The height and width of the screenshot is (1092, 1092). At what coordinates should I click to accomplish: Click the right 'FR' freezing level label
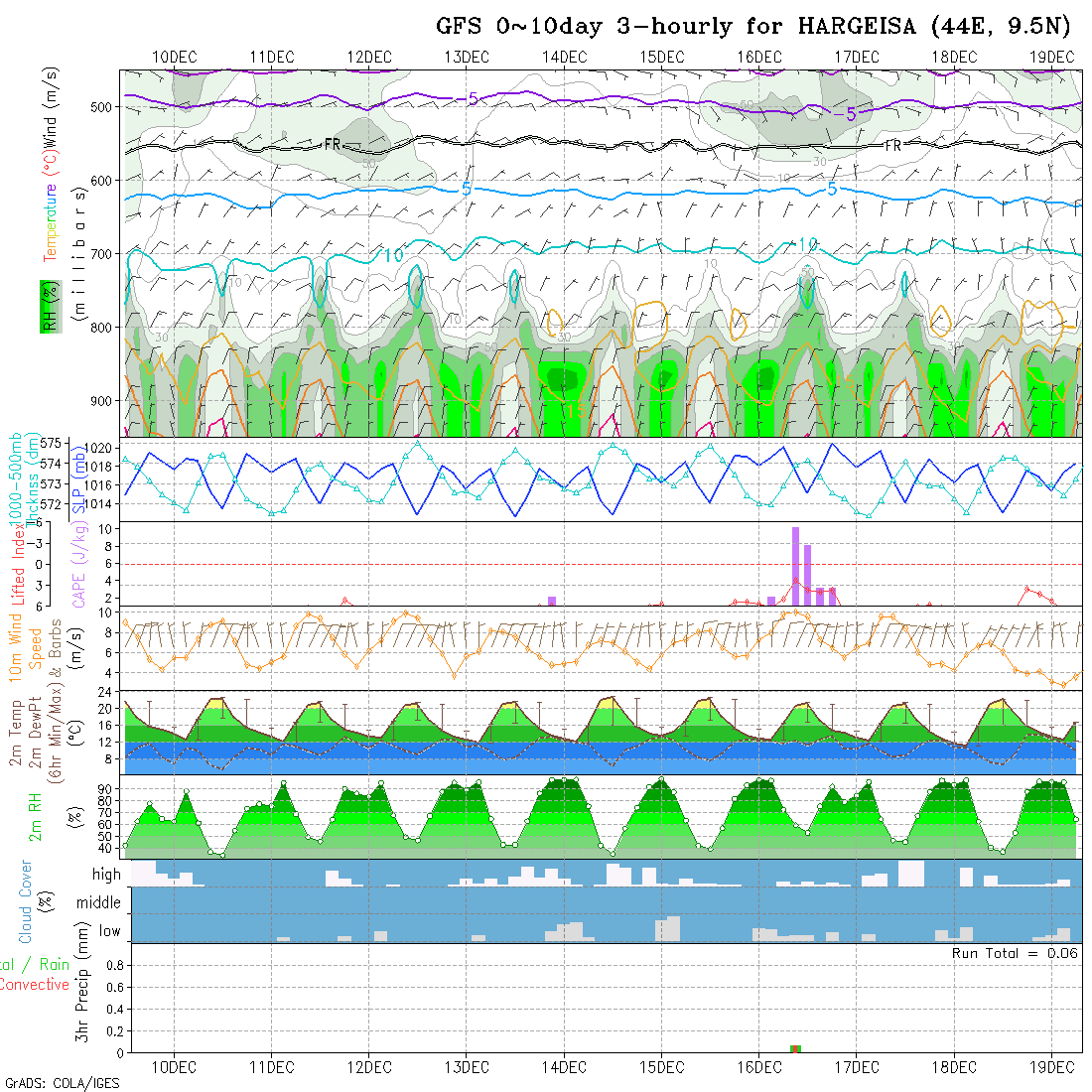point(893,145)
